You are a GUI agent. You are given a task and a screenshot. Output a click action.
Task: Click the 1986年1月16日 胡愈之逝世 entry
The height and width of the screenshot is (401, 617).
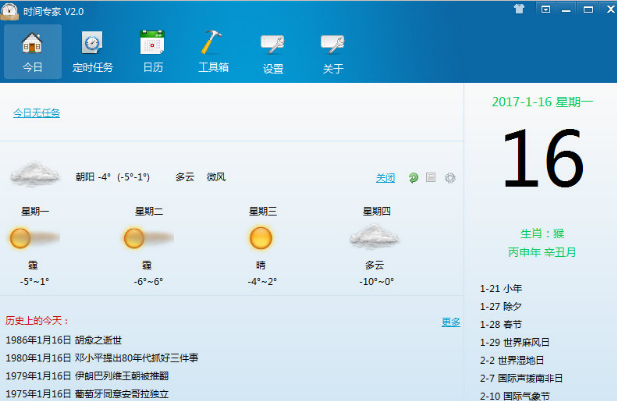[64, 340]
